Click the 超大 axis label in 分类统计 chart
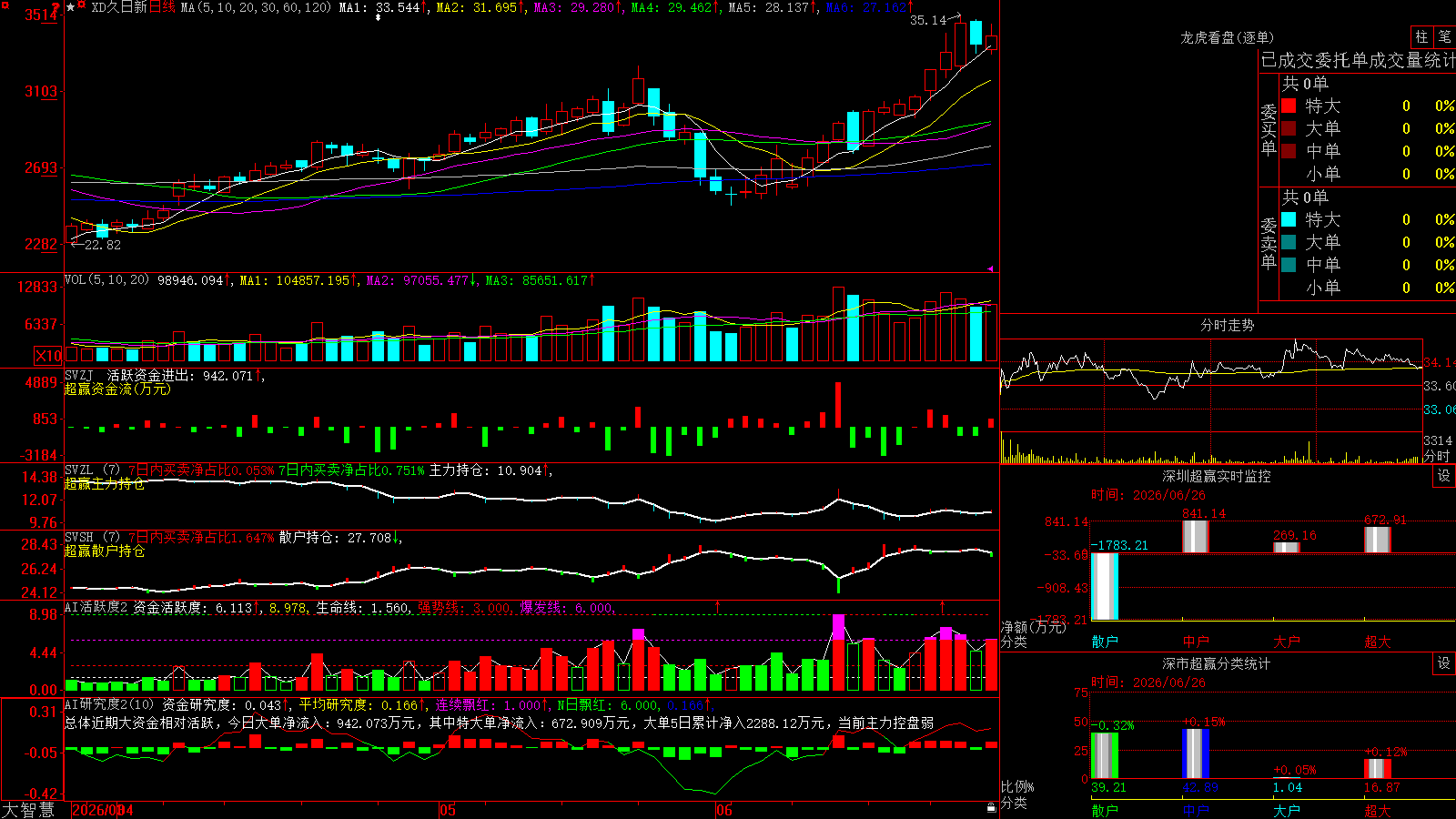The height and width of the screenshot is (819, 1456). pyautogui.click(x=1378, y=810)
